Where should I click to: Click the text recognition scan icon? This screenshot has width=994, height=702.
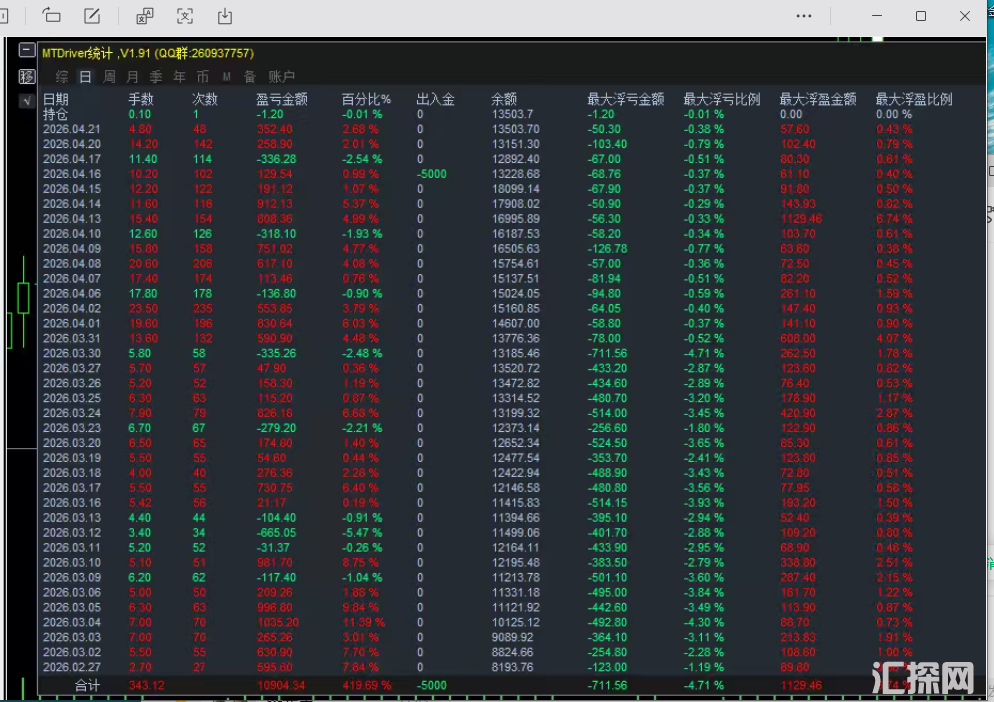[x=184, y=16]
